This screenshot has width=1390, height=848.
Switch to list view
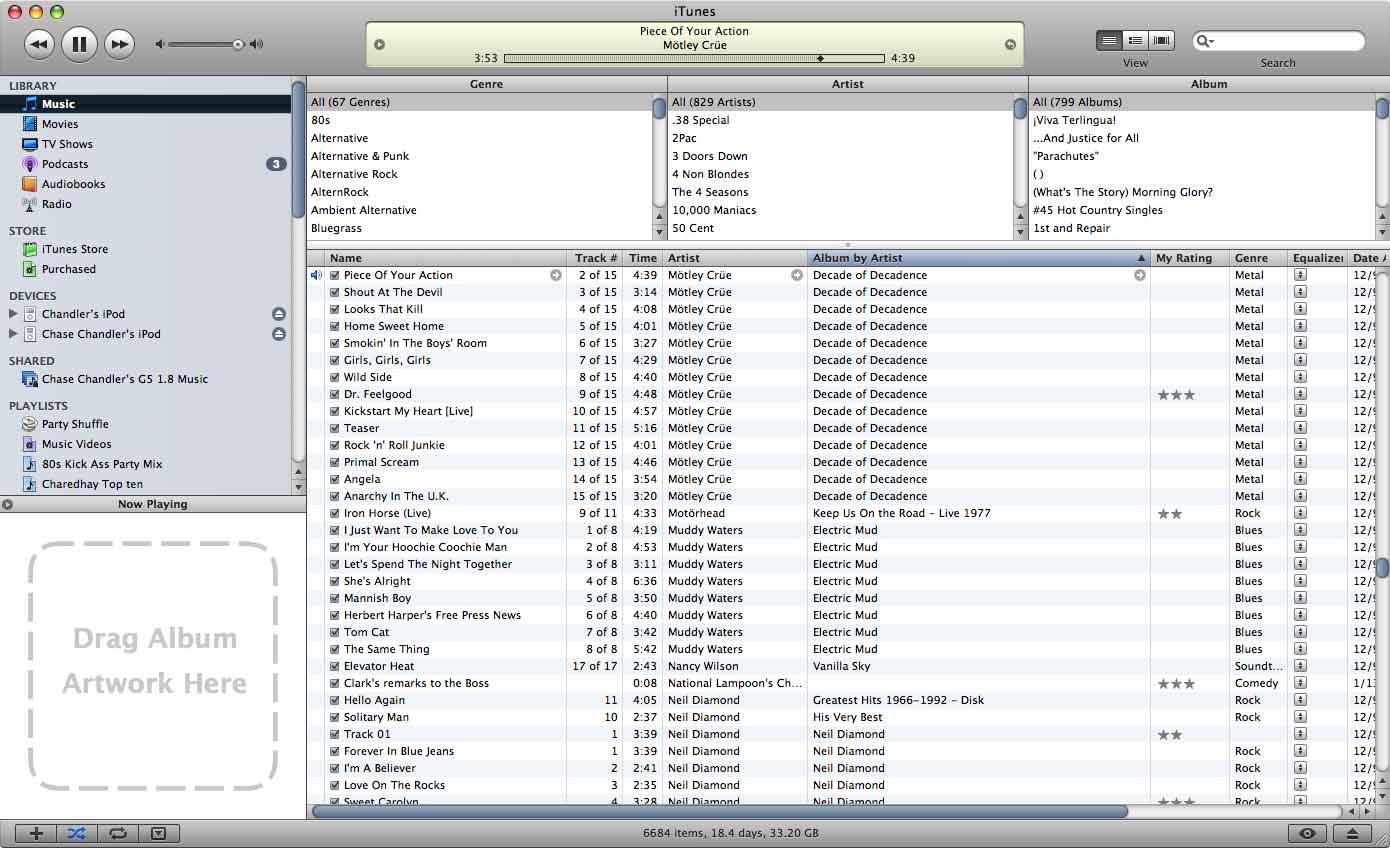(1109, 41)
